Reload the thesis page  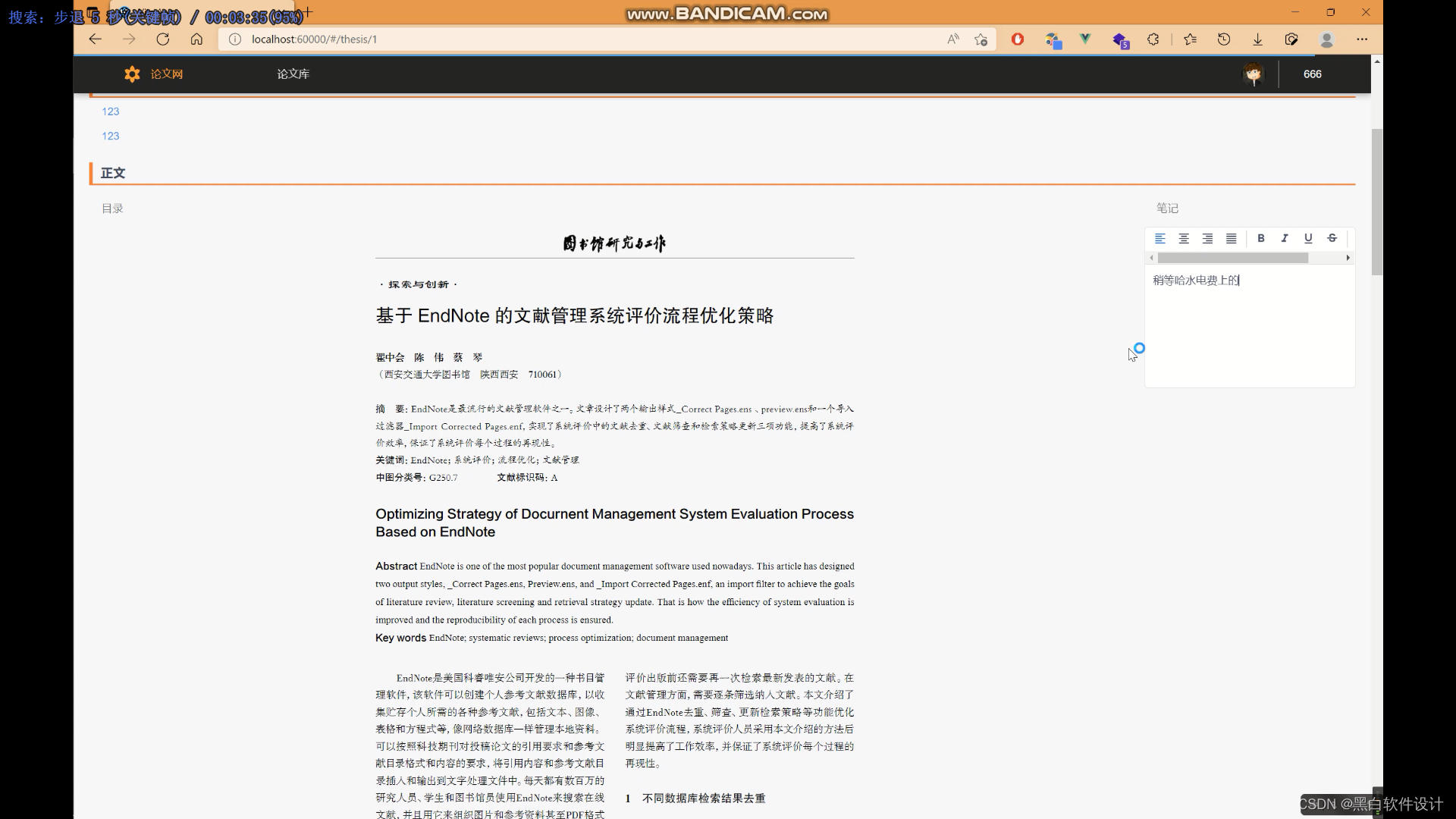(x=163, y=39)
